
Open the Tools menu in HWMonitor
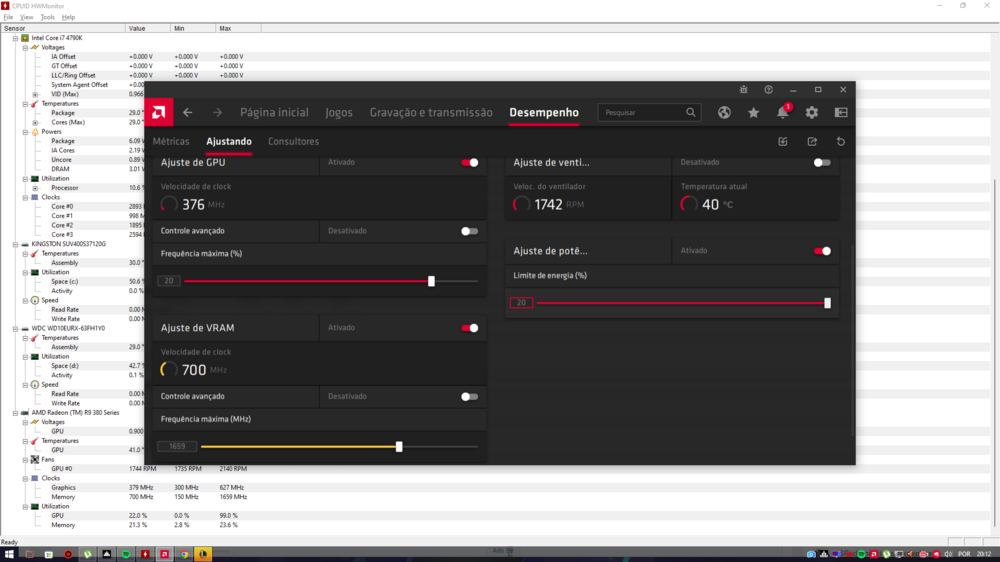pos(47,17)
